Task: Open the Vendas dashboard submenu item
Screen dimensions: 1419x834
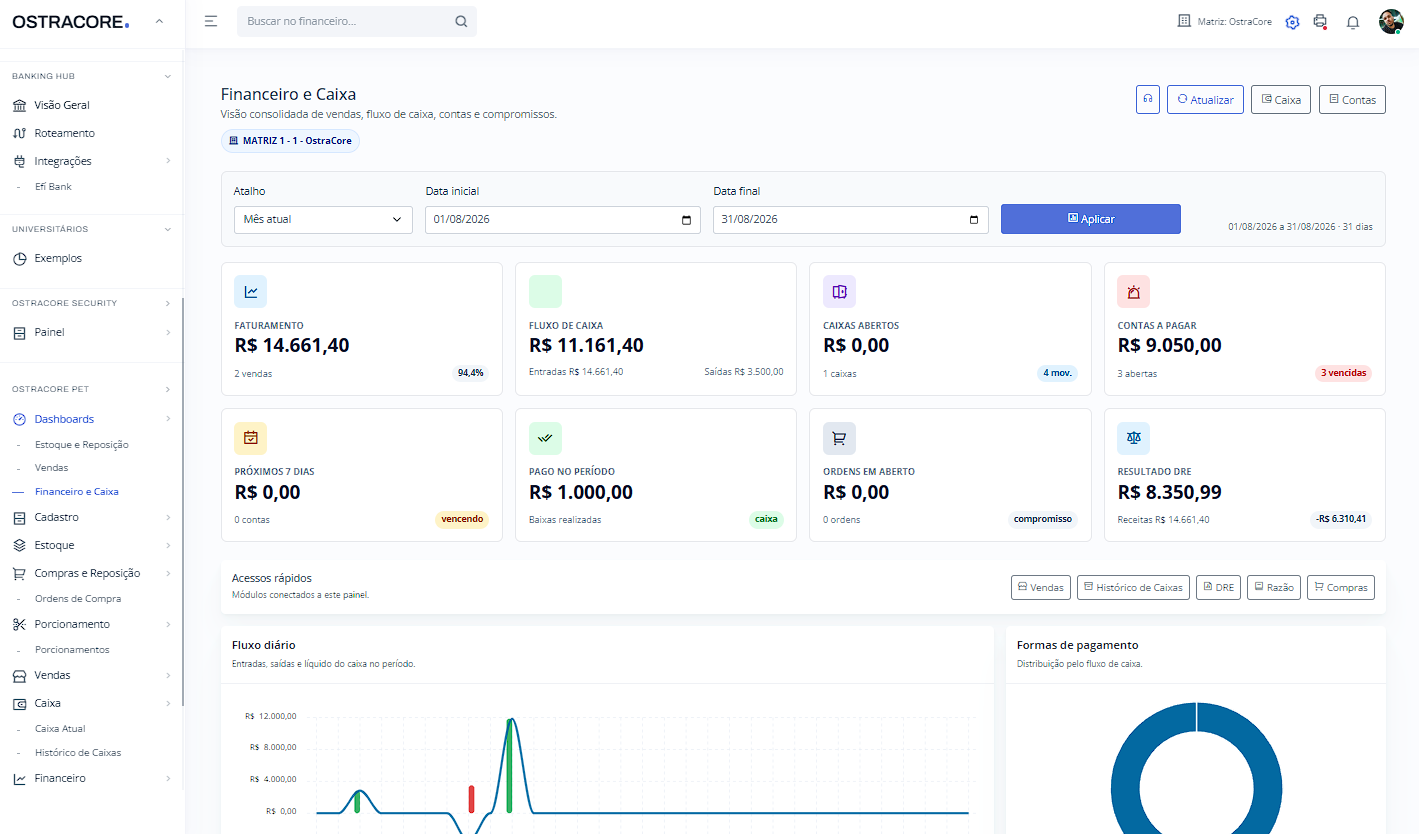Action: pyautogui.click(x=52, y=468)
